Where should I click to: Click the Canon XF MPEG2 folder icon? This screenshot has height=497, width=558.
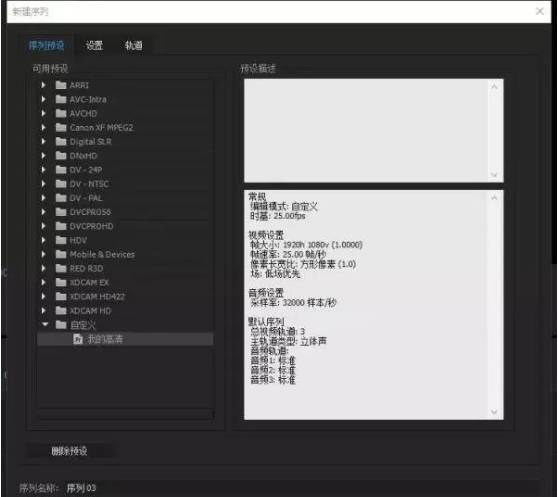tap(61, 127)
